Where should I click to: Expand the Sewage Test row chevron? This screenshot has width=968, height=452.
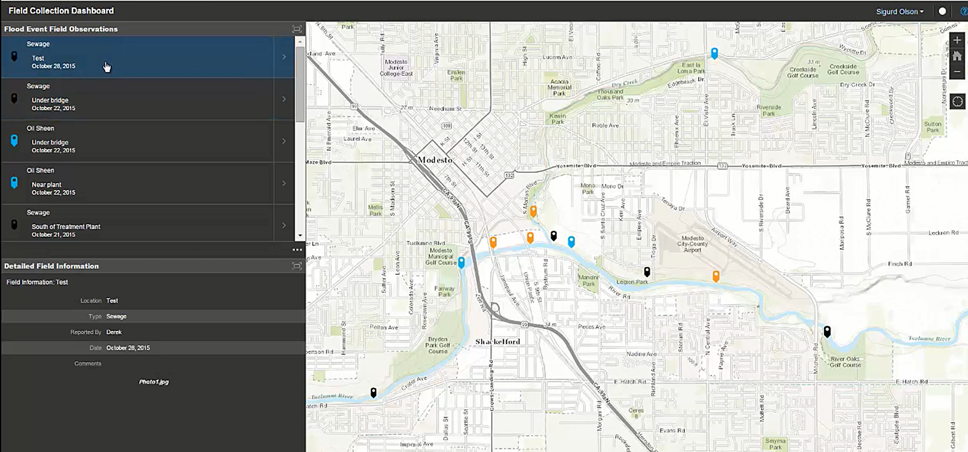point(284,57)
